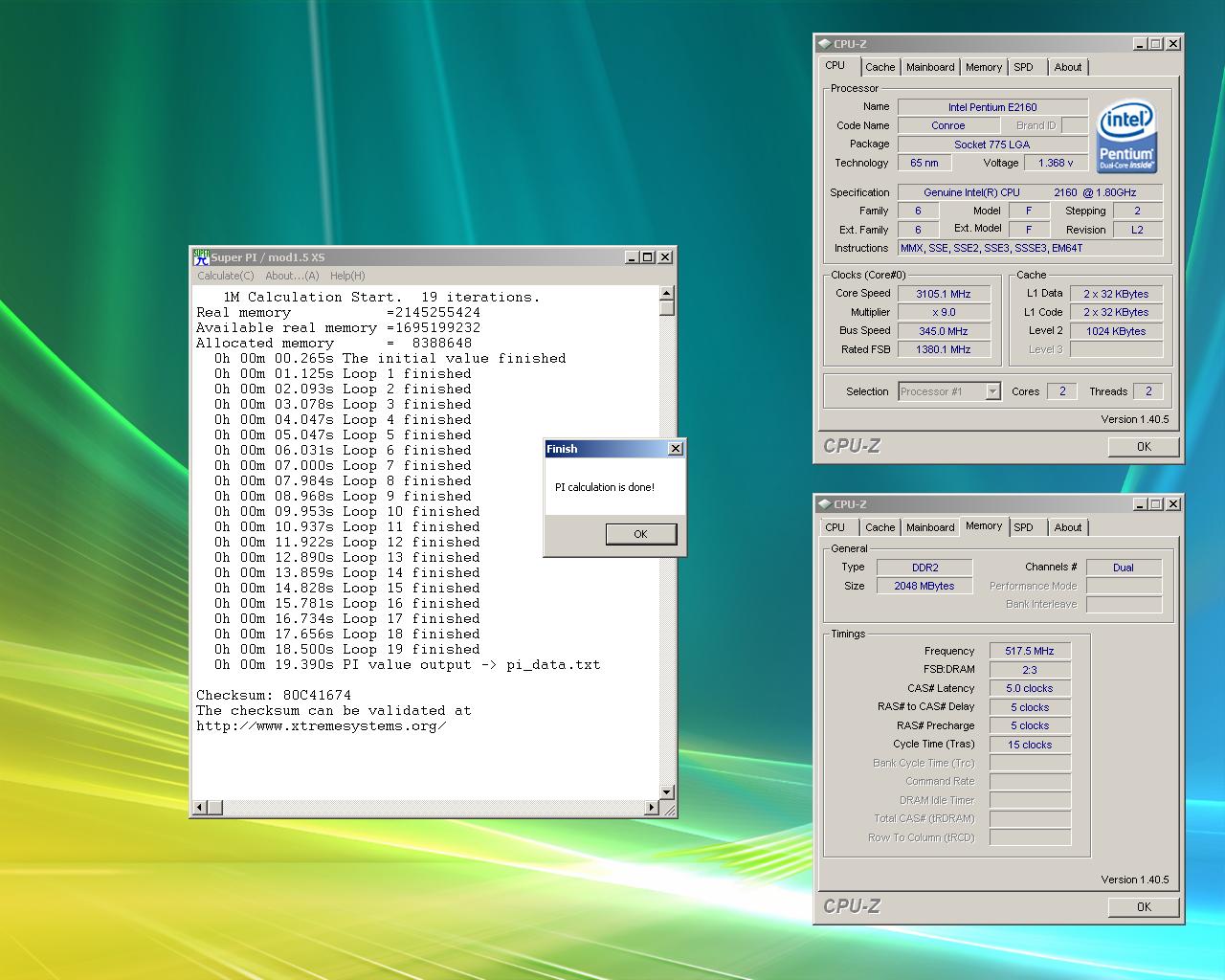This screenshot has width=1225, height=980.
Task: Click the memory Frequency value 517.5 MHz
Action: pyautogui.click(x=1030, y=651)
